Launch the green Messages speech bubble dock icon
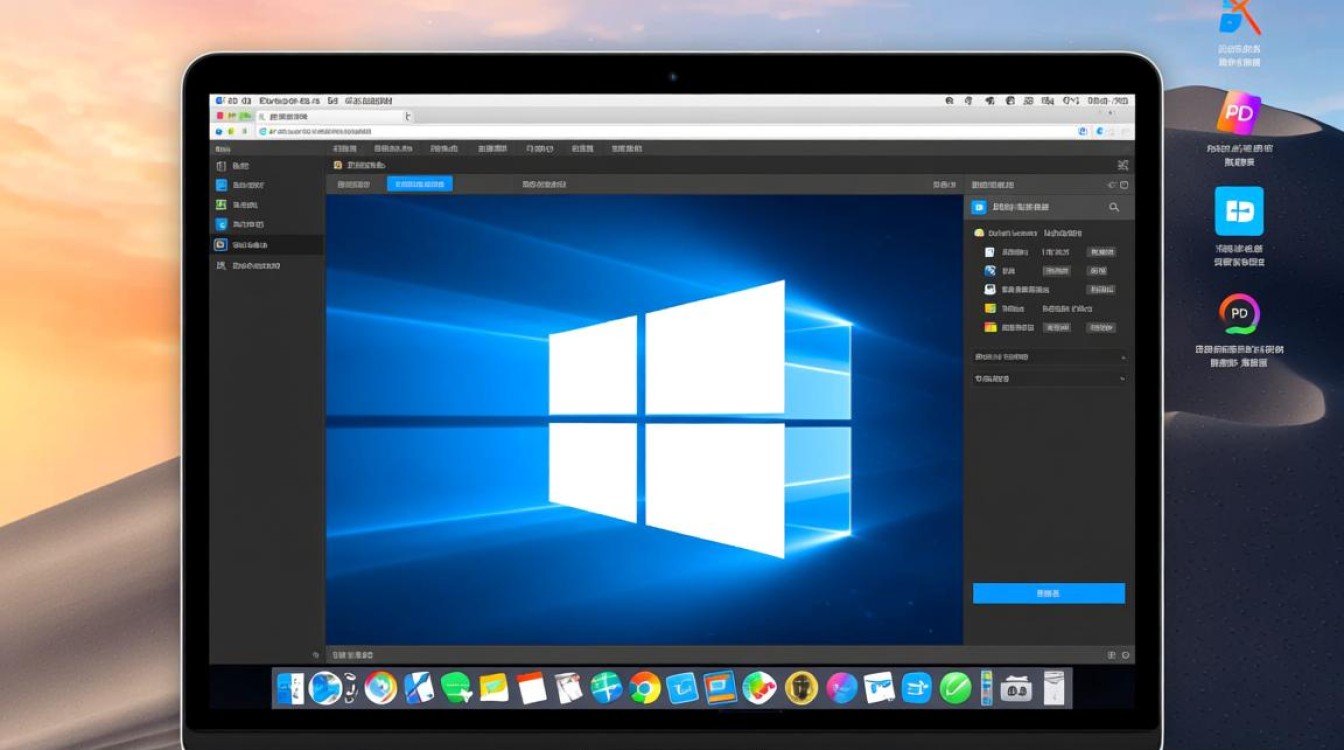This screenshot has width=1344, height=750. (456, 688)
